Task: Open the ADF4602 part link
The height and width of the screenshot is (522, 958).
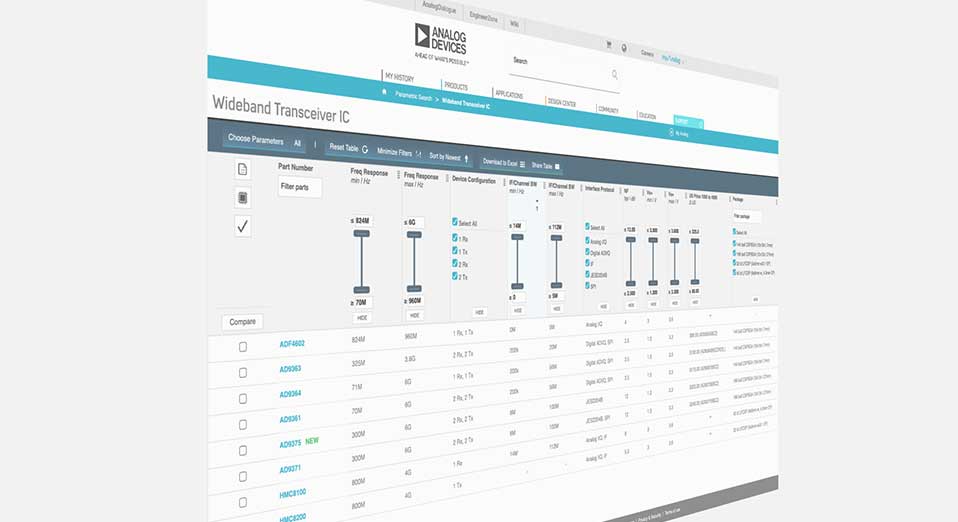Action: 292,344
